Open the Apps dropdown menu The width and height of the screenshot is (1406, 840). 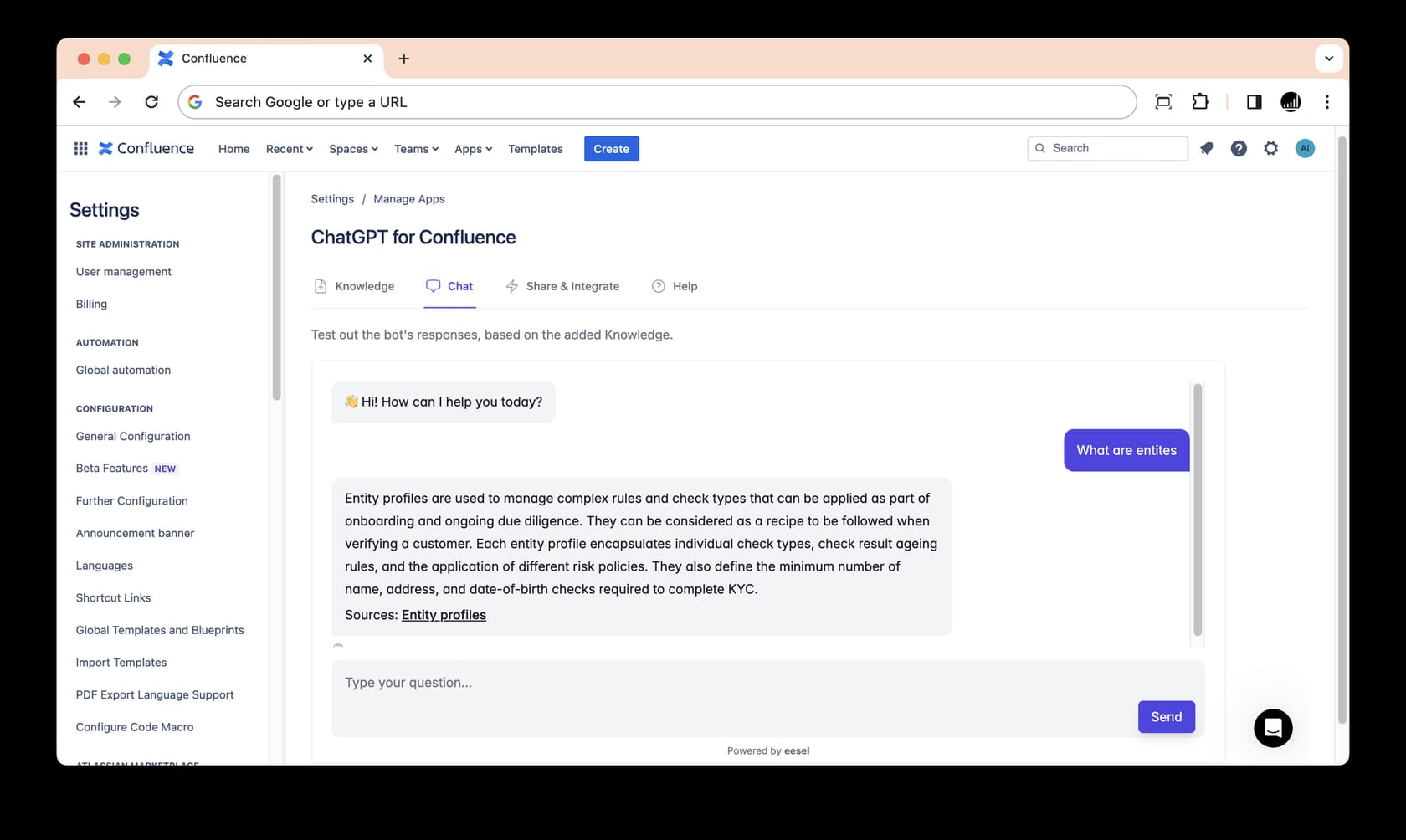[x=473, y=149]
